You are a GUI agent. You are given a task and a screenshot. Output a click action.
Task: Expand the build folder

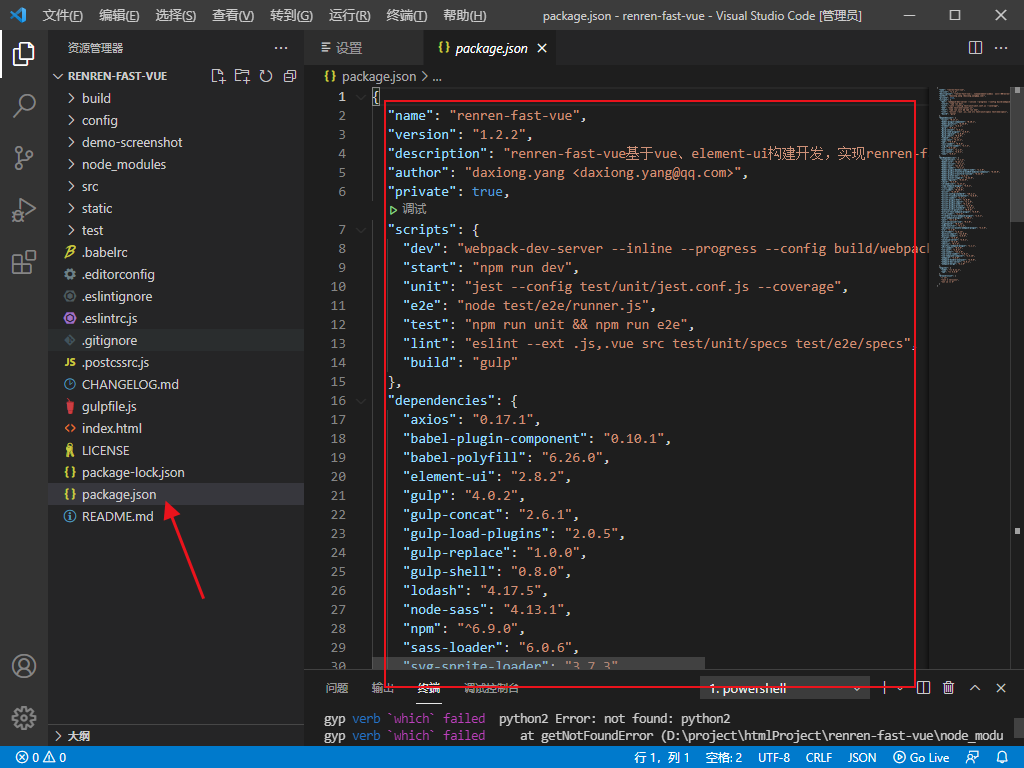pos(72,98)
